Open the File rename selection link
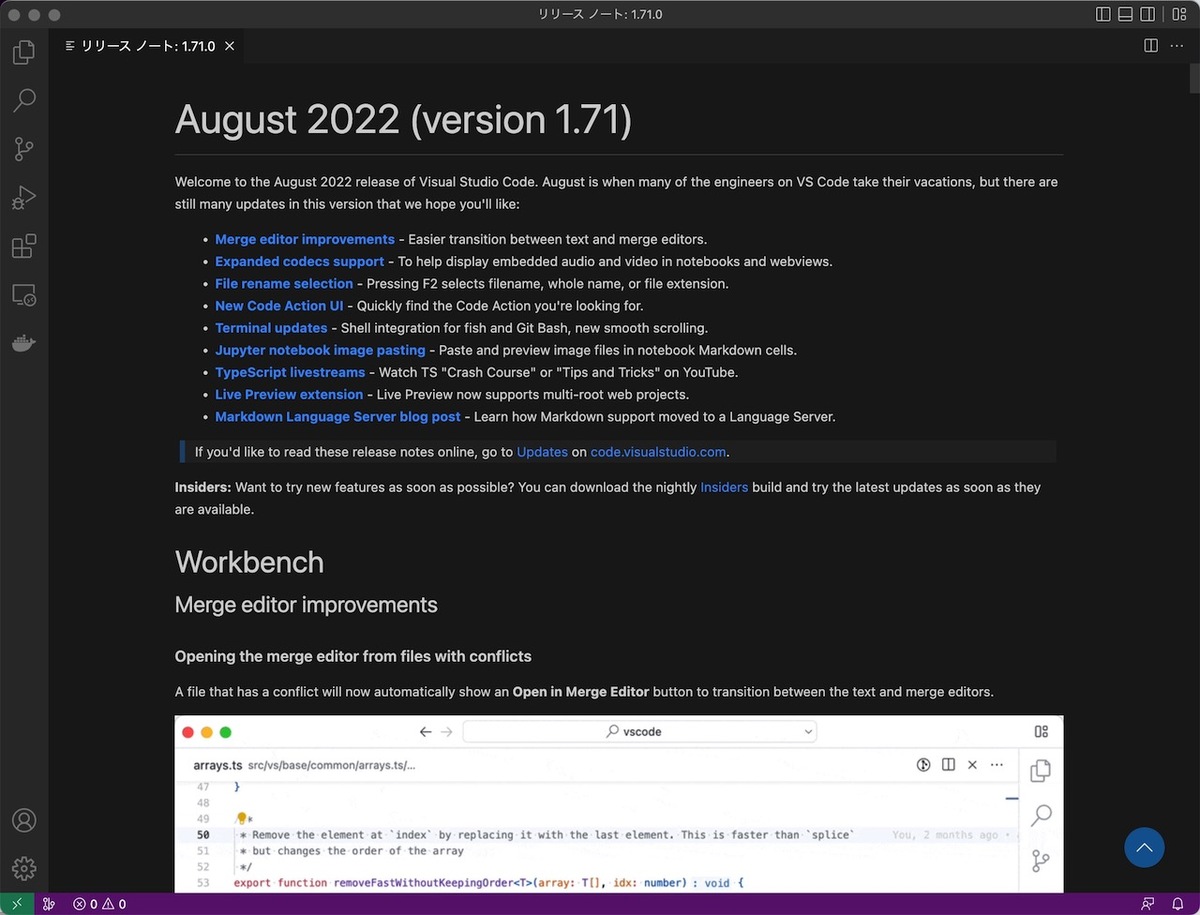1200x915 pixels. (x=284, y=283)
